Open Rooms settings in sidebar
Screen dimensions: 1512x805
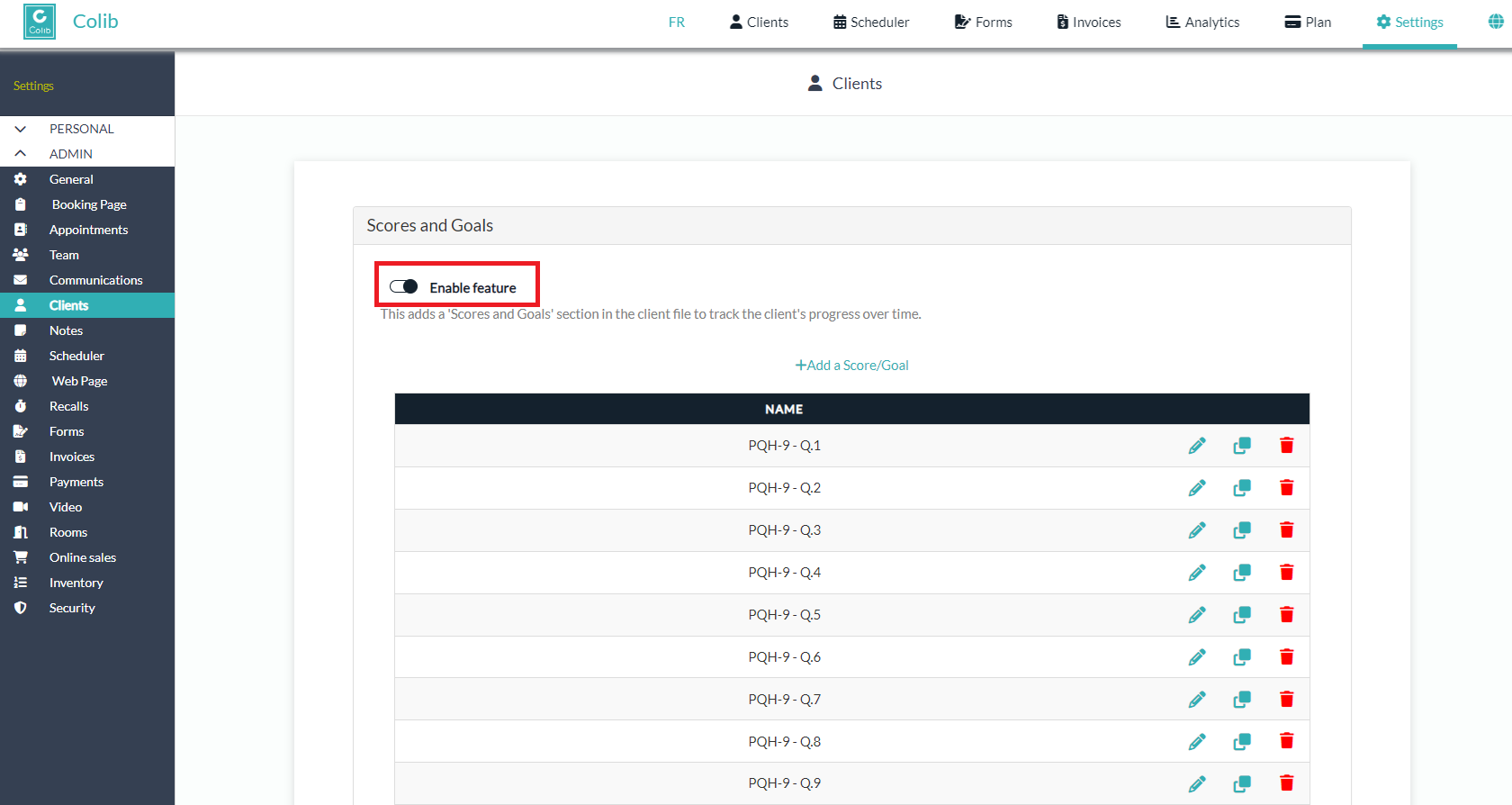click(x=87, y=532)
